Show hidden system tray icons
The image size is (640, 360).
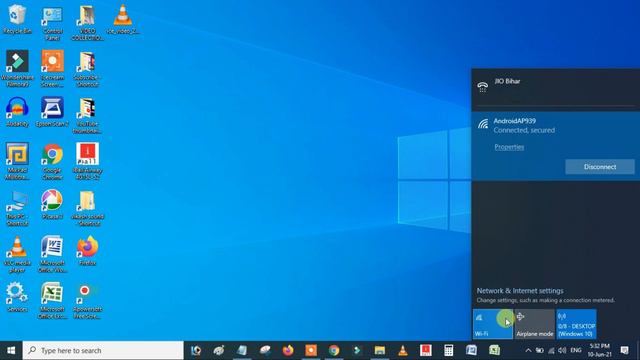tap(528, 350)
